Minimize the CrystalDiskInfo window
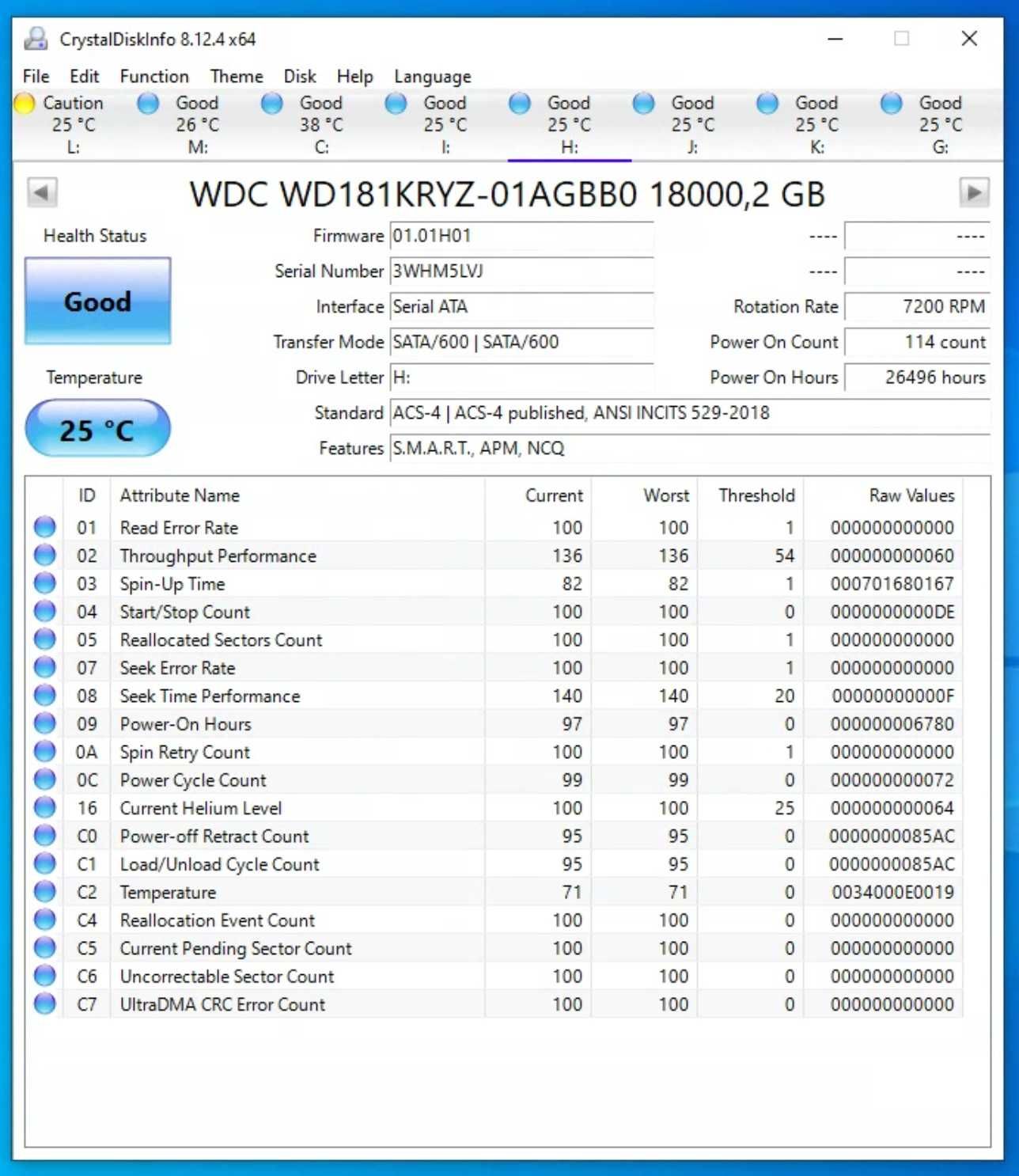Image resolution: width=1019 pixels, height=1176 pixels. 835,39
